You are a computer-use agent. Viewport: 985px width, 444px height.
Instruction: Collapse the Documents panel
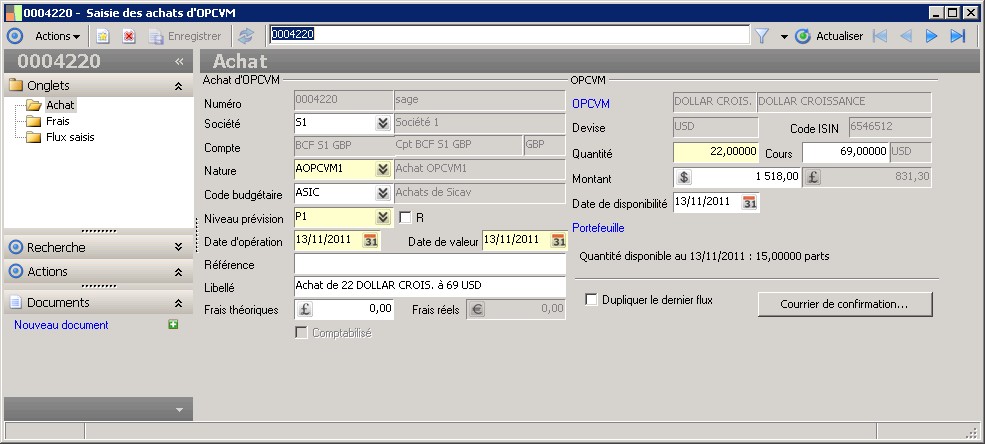point(178,303)
